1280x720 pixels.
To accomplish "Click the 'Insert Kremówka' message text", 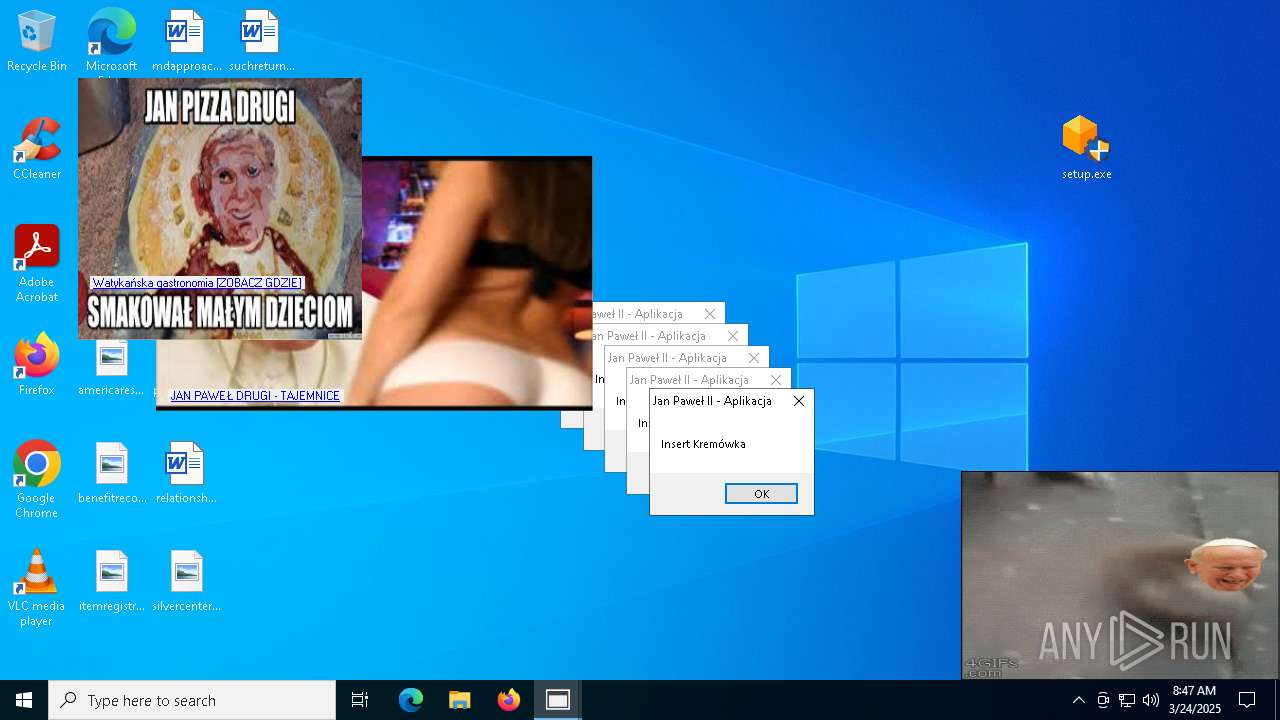I will (x=703, y=444).
